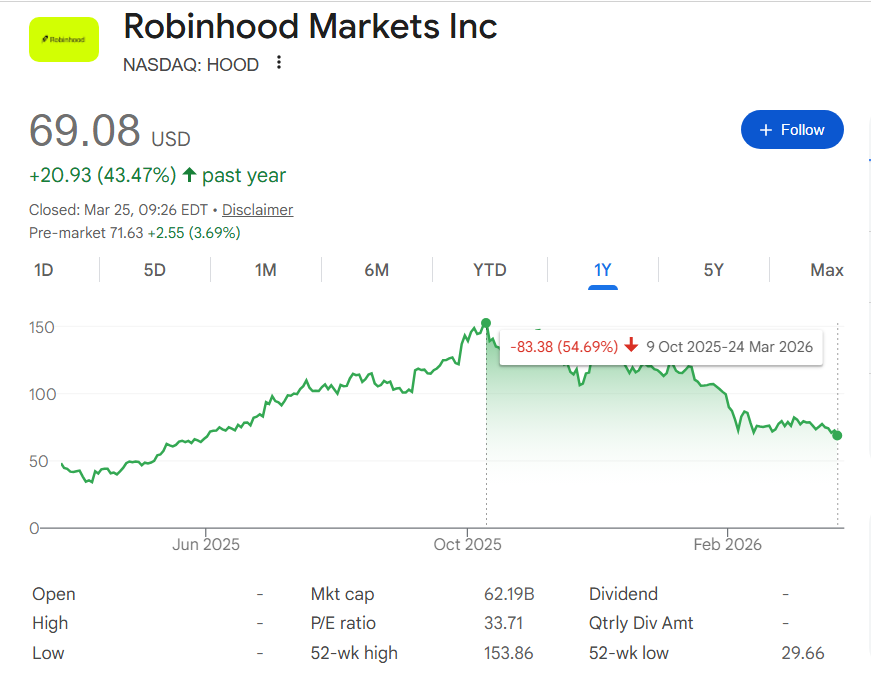Select the green endpoint dot on the chart

pos(837,435)
